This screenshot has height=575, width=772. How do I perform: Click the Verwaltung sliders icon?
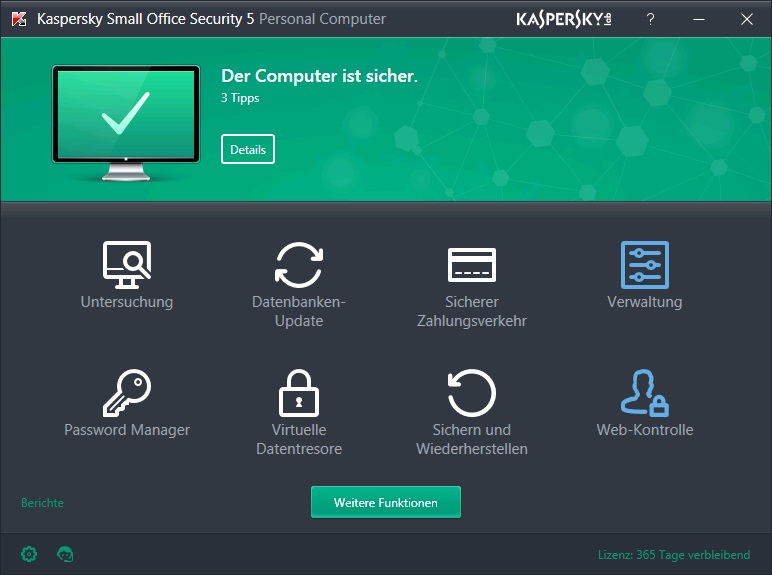click(644, 265)
